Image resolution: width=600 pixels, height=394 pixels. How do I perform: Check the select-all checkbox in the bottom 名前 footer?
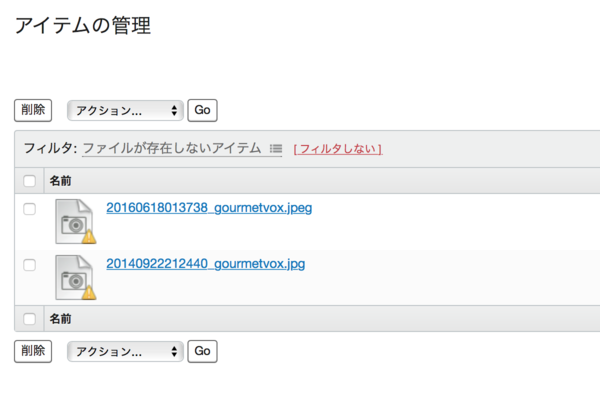click(29, 319)
